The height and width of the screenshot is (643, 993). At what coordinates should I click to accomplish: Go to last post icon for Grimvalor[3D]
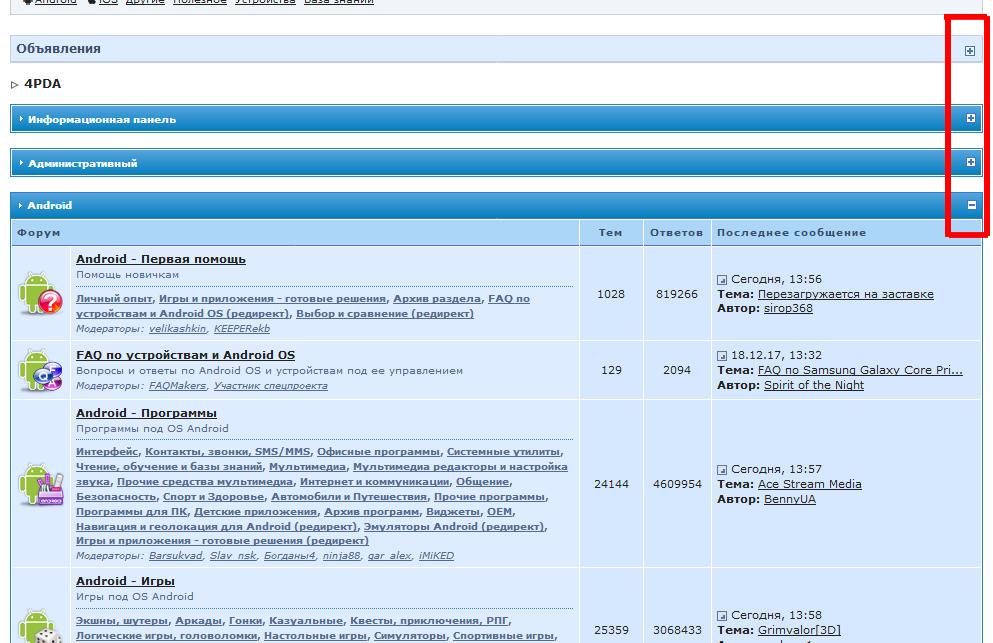point(722,615)
